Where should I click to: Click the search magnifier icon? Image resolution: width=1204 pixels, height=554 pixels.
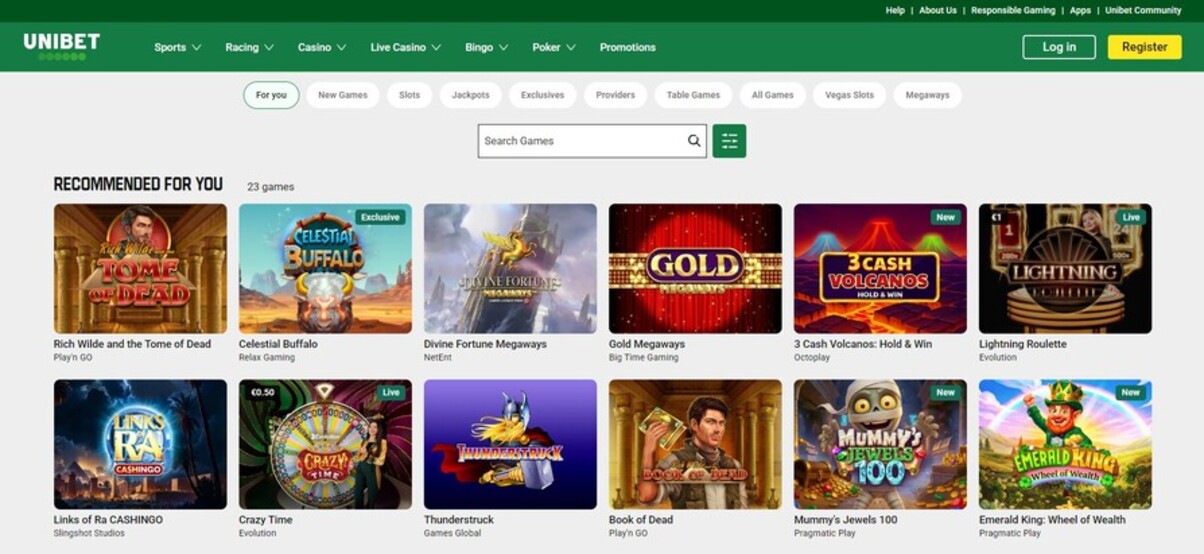coord(694,141)
